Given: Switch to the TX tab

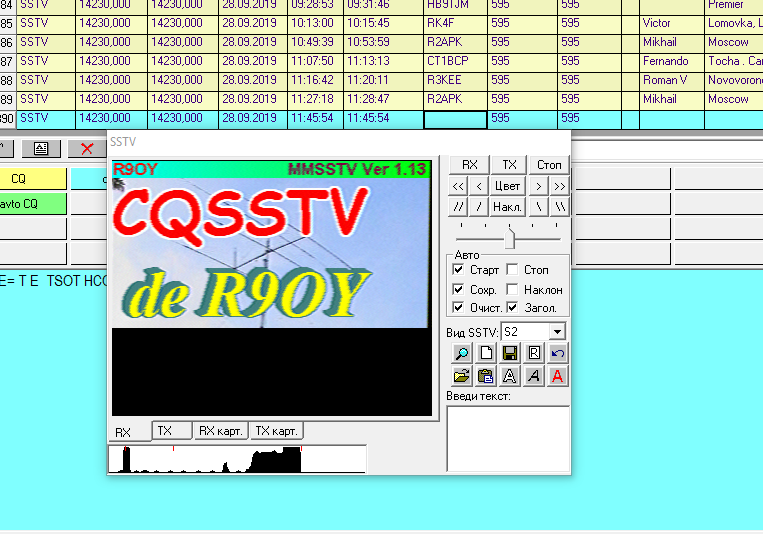Looking at the screenshot, I should (x=165, y=431).
